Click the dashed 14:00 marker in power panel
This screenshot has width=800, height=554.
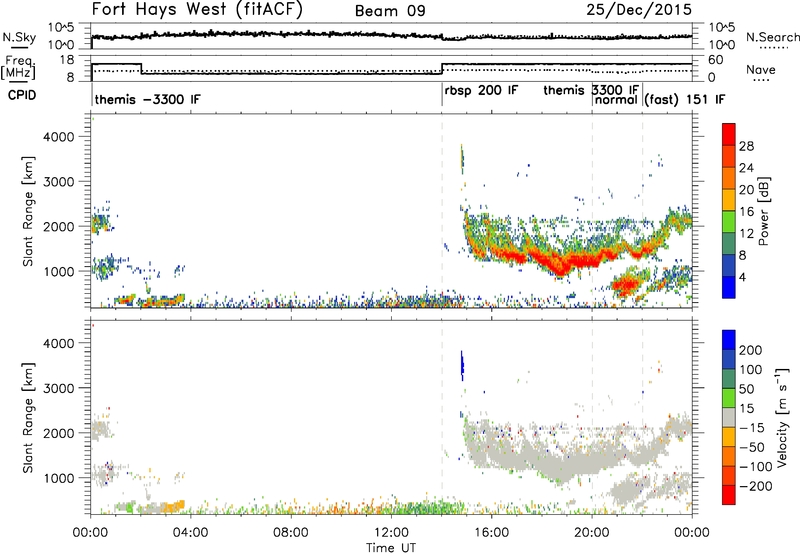[x=442, y=211]
